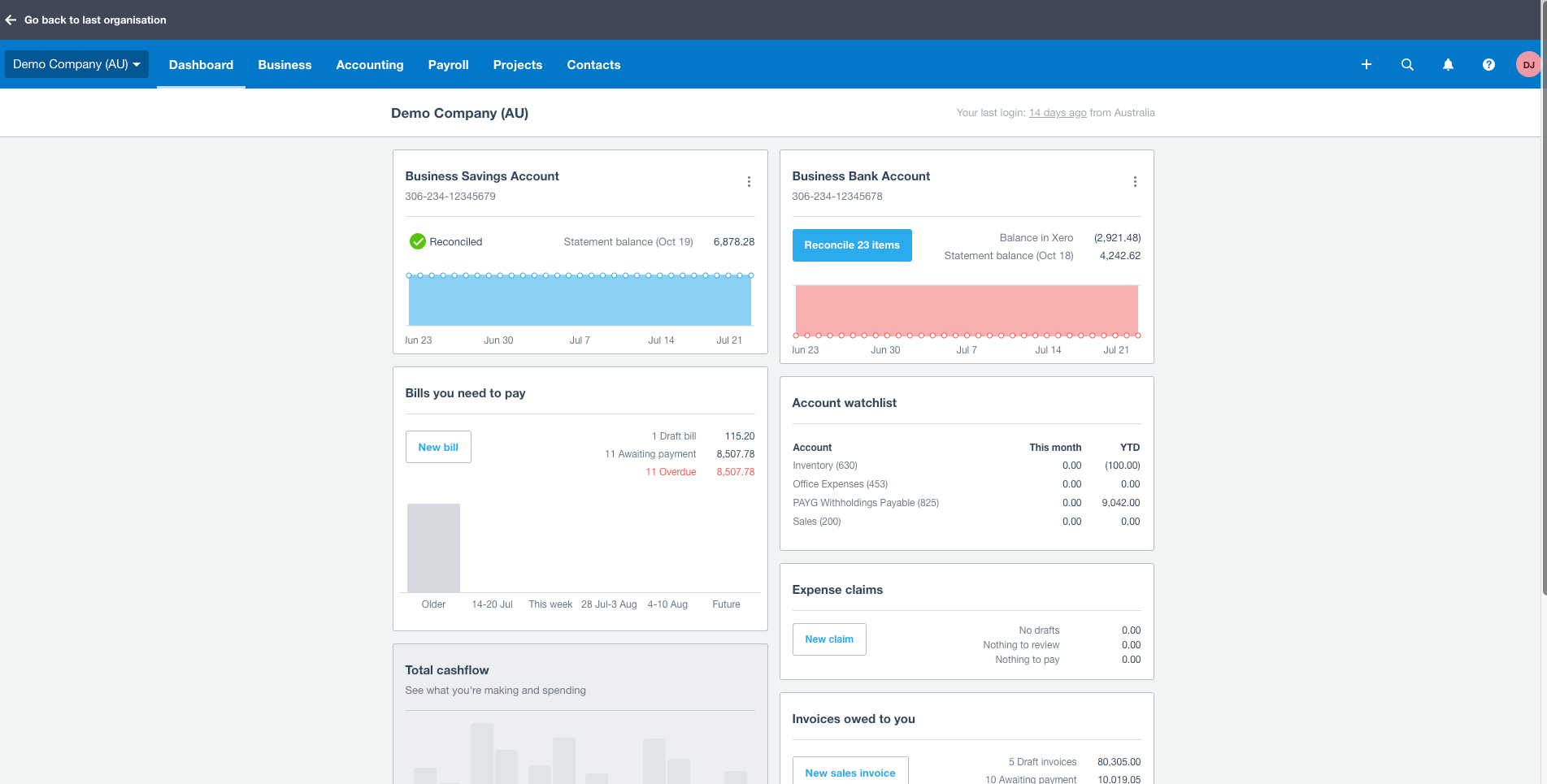This screenshot has height=784, width=1547.
Task: Open Business Bank Account options menu
Action: (1135, 181)
